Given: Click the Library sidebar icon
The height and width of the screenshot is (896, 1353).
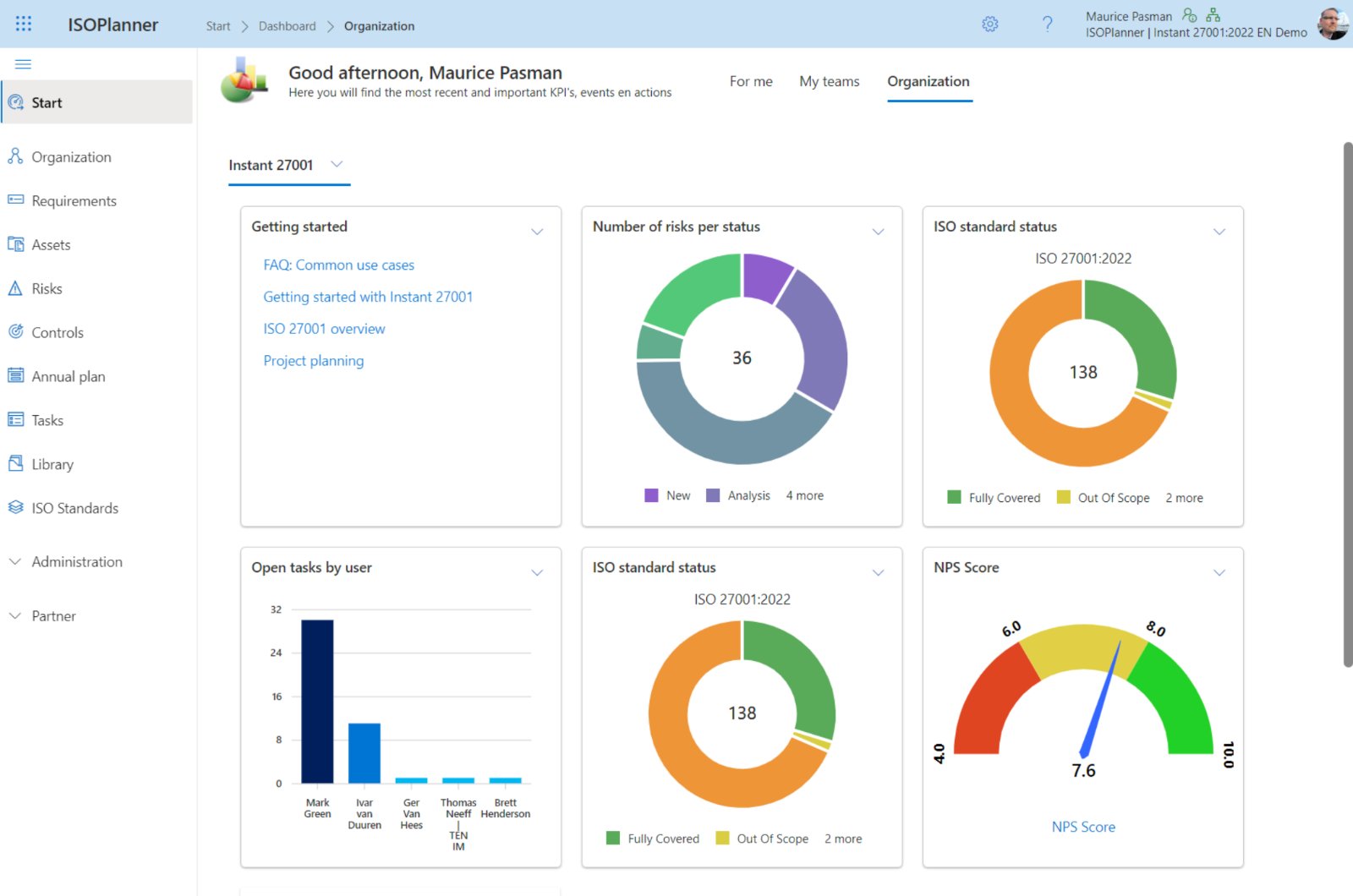Looking at the screenshot, I should (x=15, y=464).
